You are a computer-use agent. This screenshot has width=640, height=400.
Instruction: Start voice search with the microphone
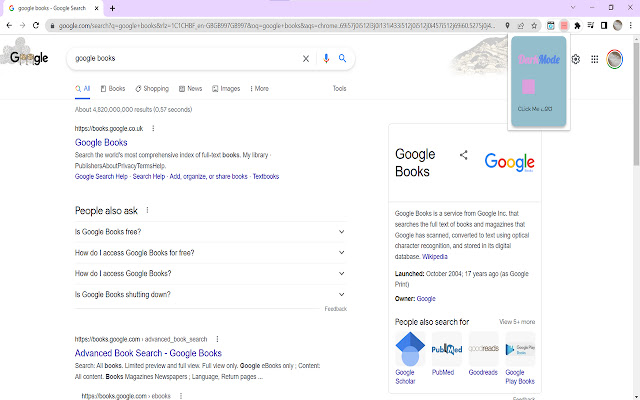[326, 58]
